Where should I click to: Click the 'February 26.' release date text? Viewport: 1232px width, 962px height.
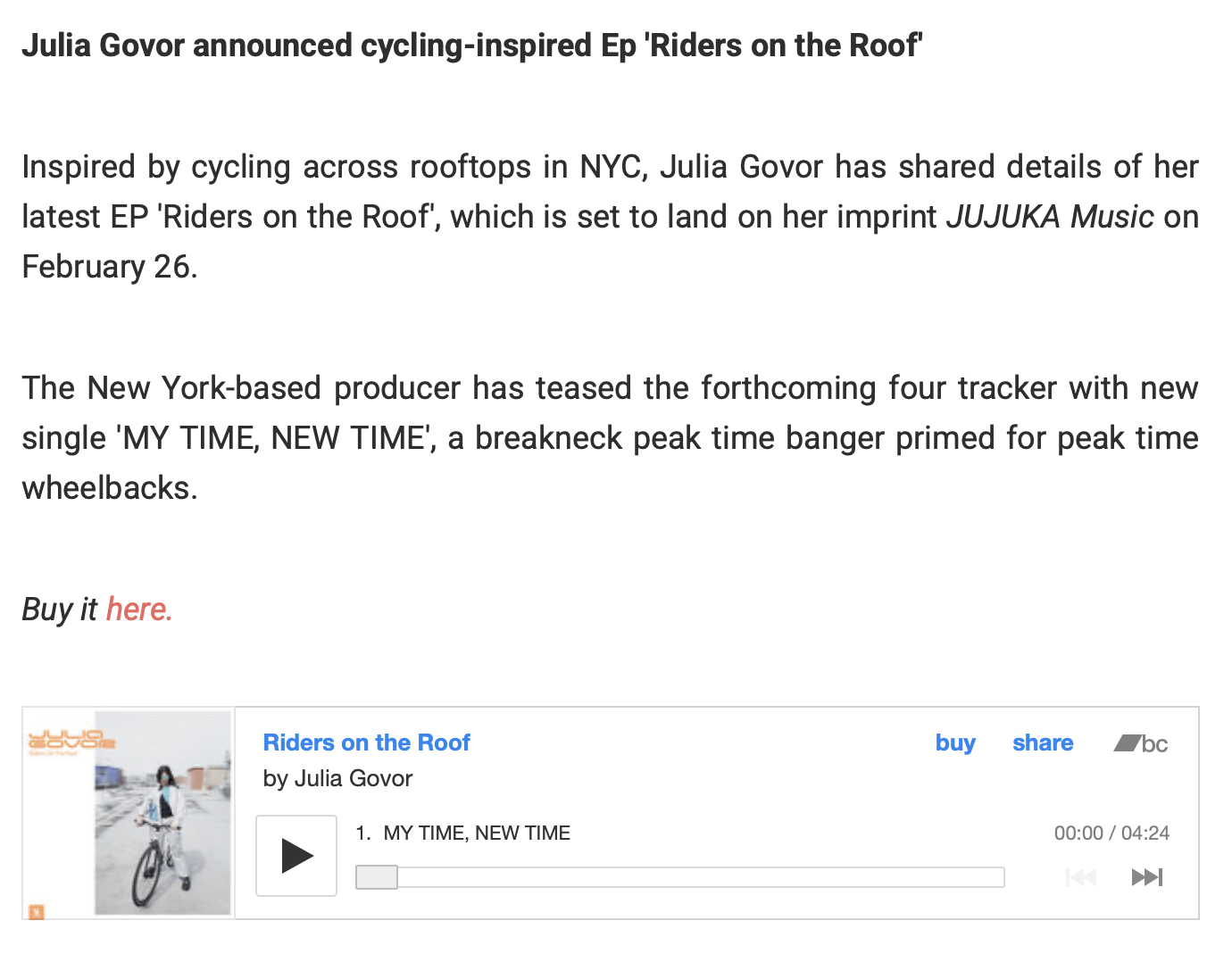110,267
